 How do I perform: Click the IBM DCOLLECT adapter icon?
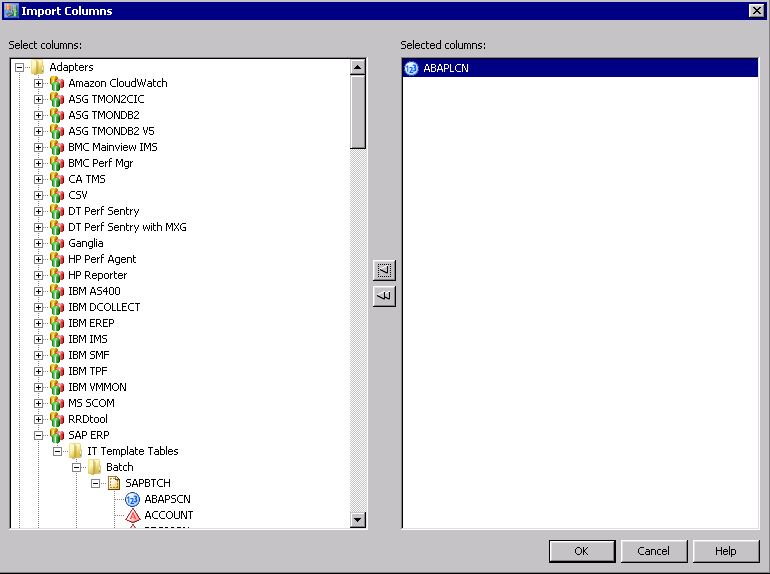57,307
